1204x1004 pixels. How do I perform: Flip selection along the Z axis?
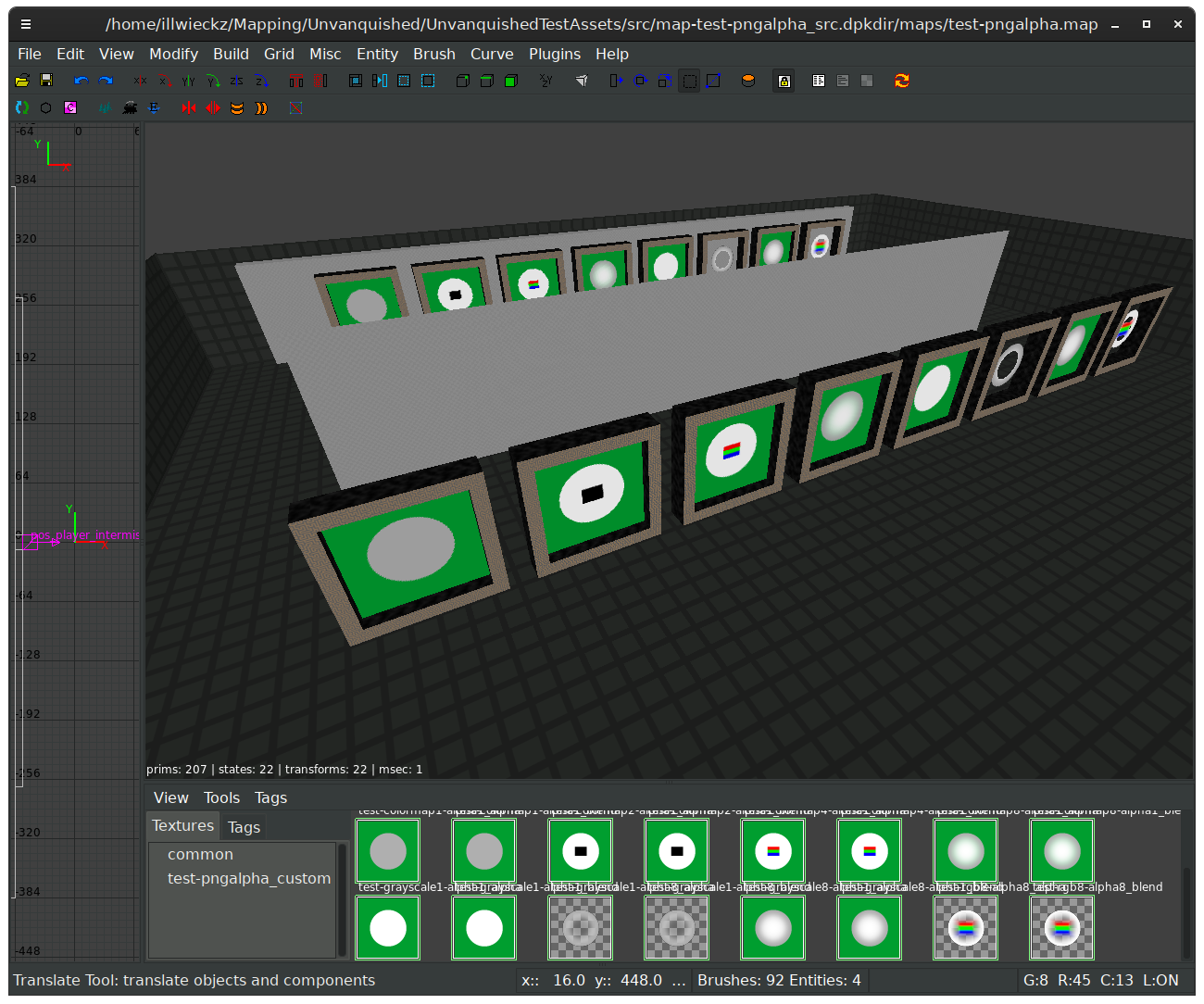click(x=237, y=81)
